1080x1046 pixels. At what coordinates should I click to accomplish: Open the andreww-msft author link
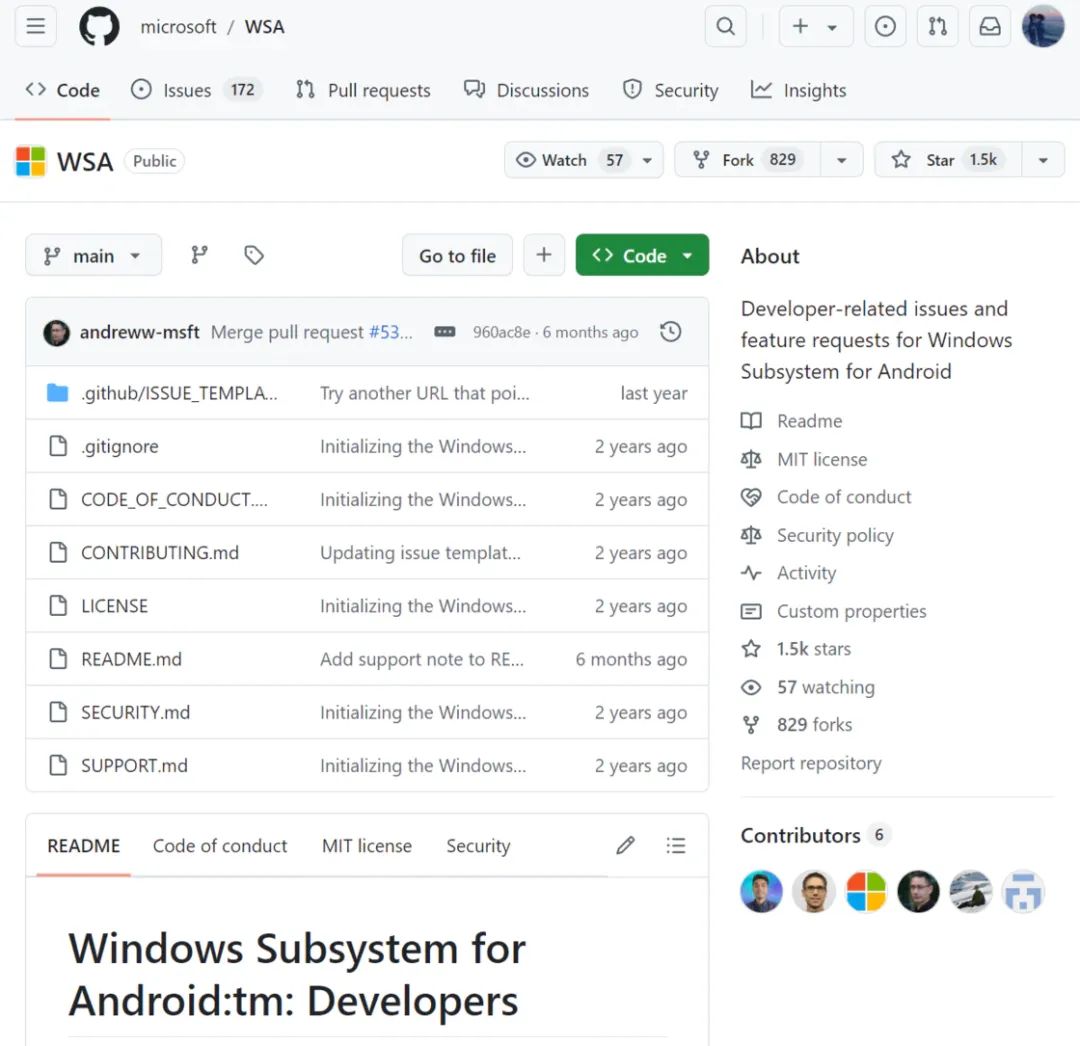tap(140, 332)
